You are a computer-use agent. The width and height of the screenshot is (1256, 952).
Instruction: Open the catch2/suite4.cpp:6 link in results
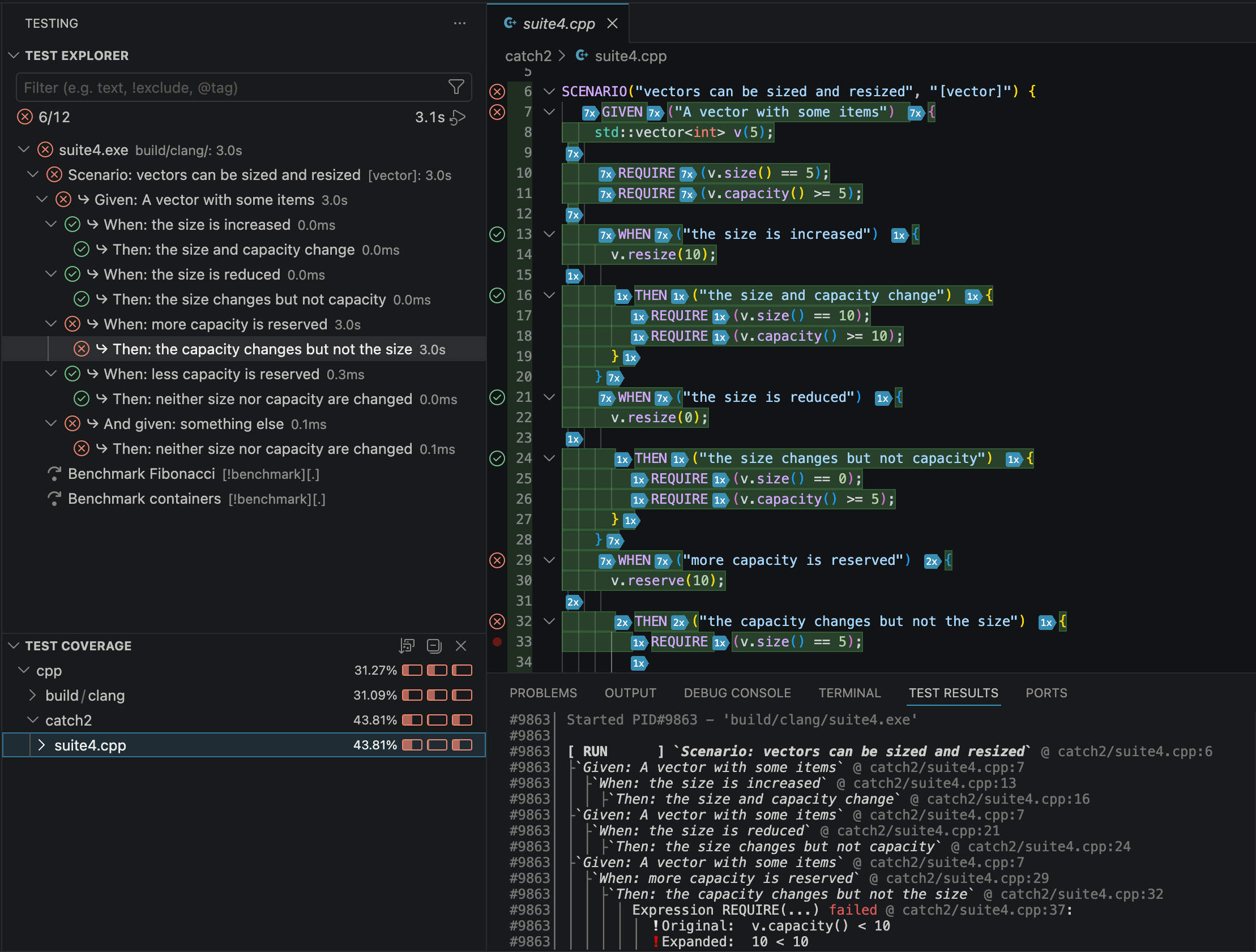click(1134, 752)
